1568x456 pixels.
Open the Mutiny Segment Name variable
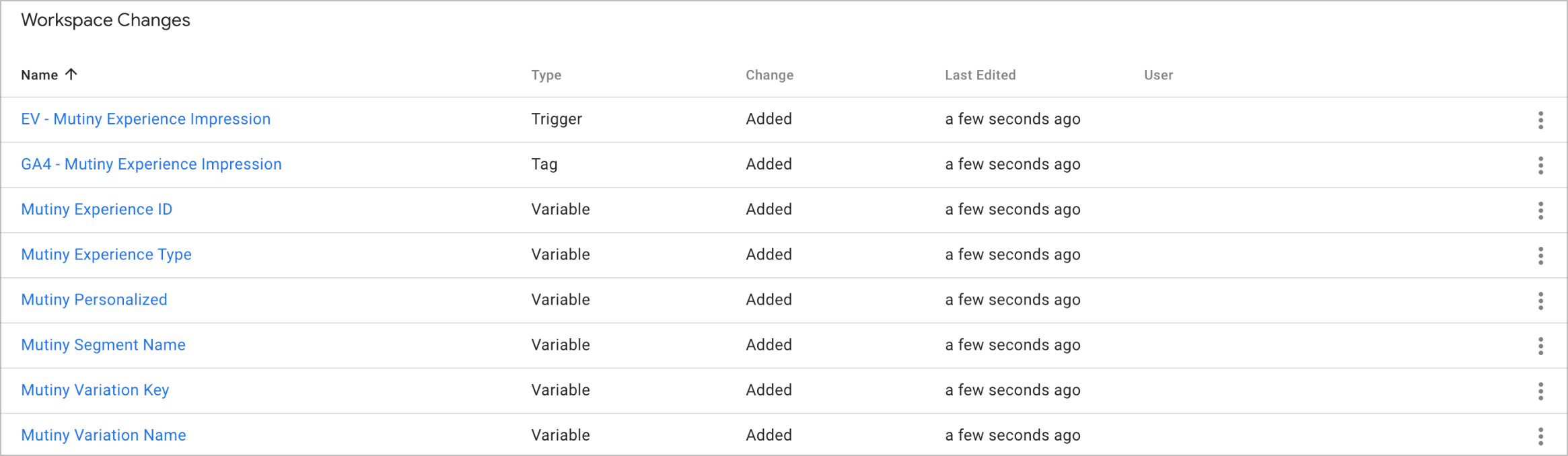(x=104, y=344)
